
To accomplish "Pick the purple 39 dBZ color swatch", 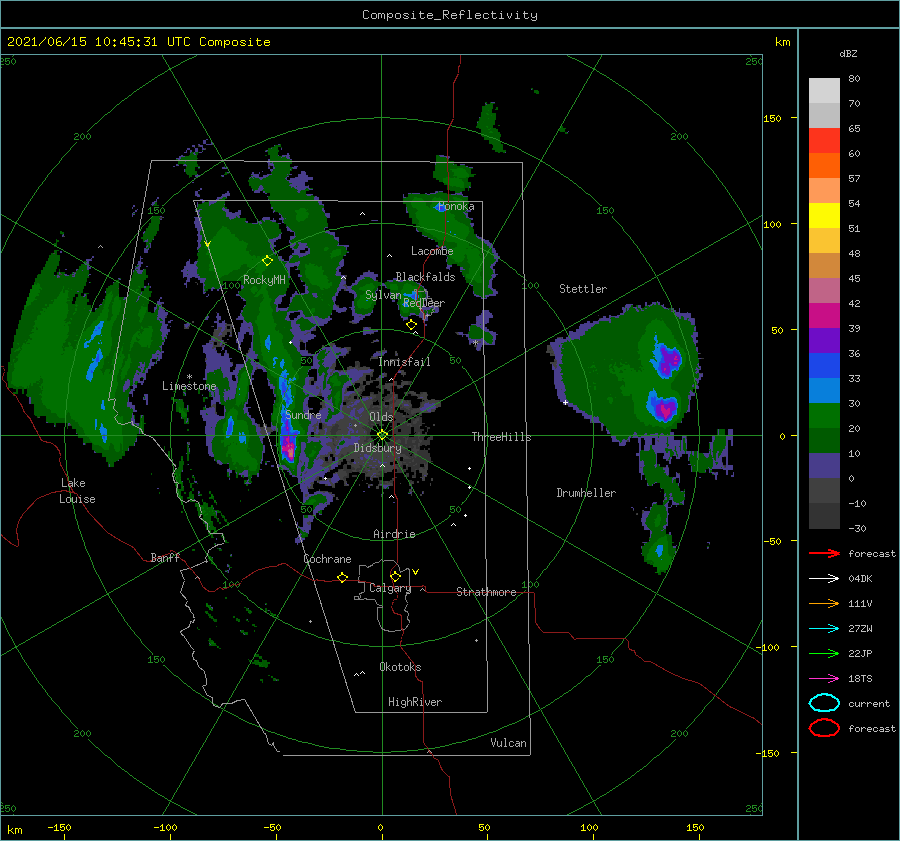I will tap(824, 340).
